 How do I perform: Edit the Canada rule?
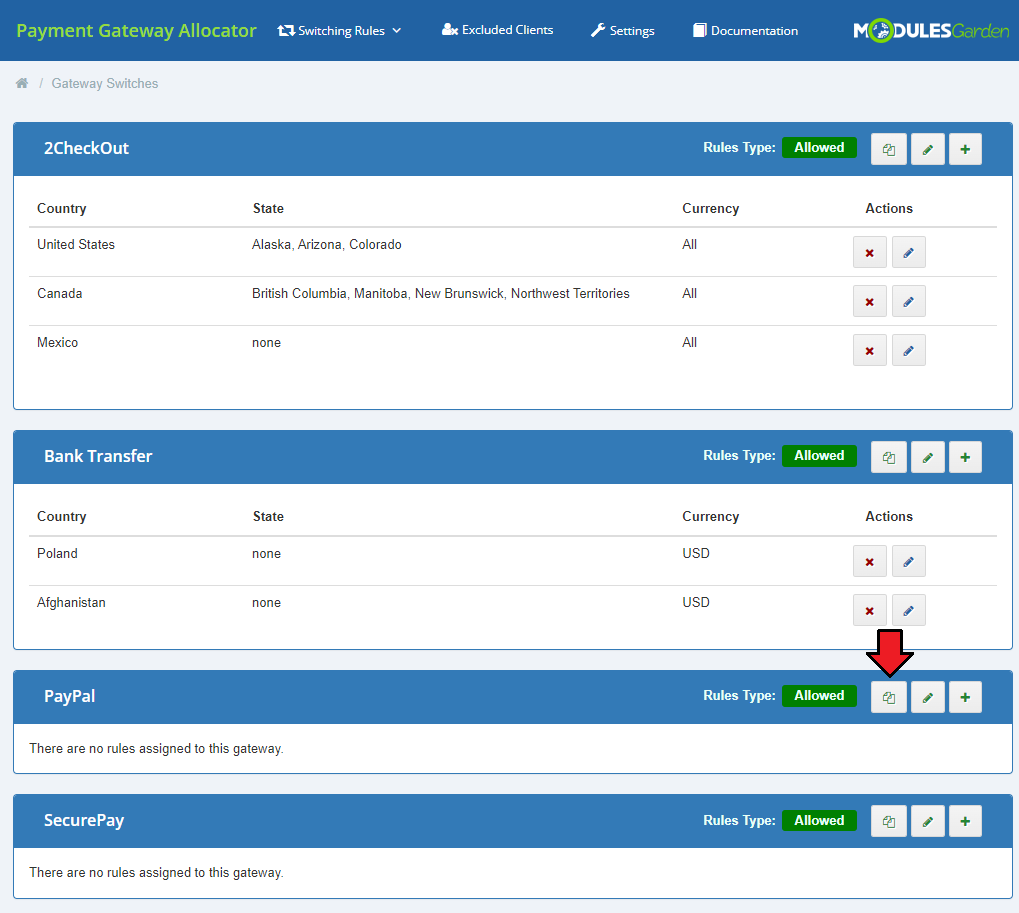(909, 302)
